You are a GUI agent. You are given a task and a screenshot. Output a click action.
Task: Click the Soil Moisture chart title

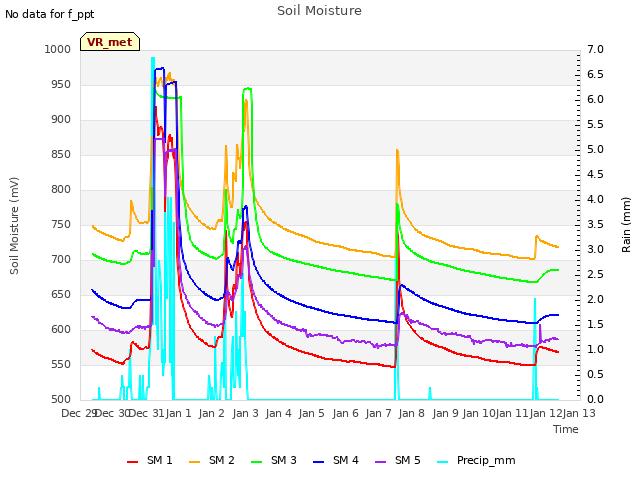click(x=319, y=11)
